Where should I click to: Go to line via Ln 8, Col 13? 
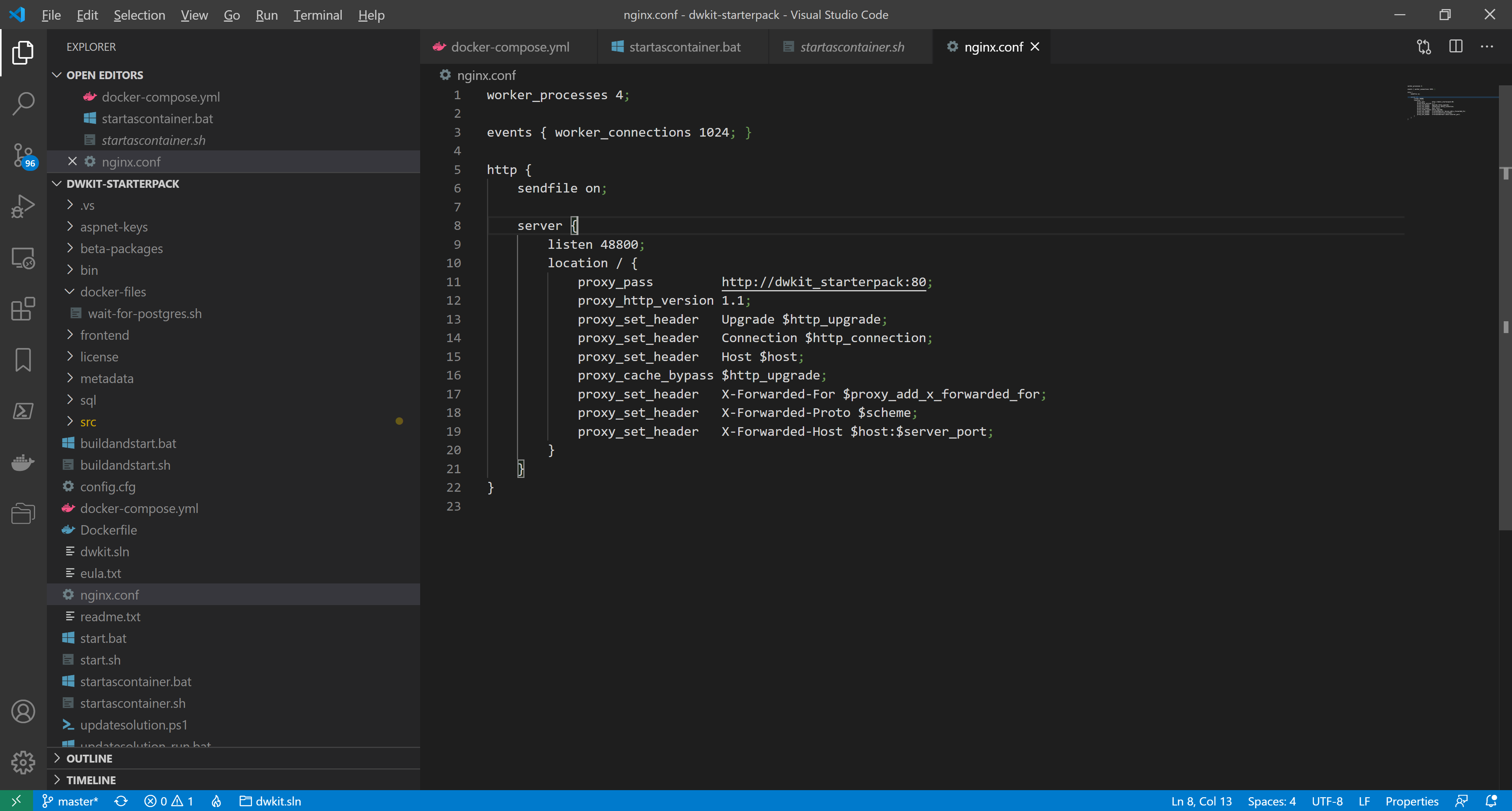[1201, 801]
